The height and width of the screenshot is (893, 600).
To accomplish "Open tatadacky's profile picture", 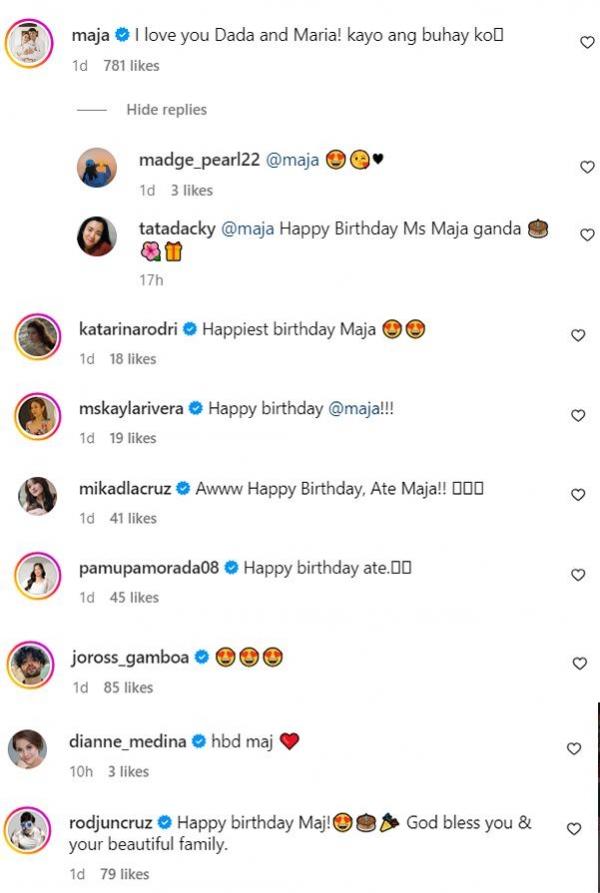I will 97,236.
